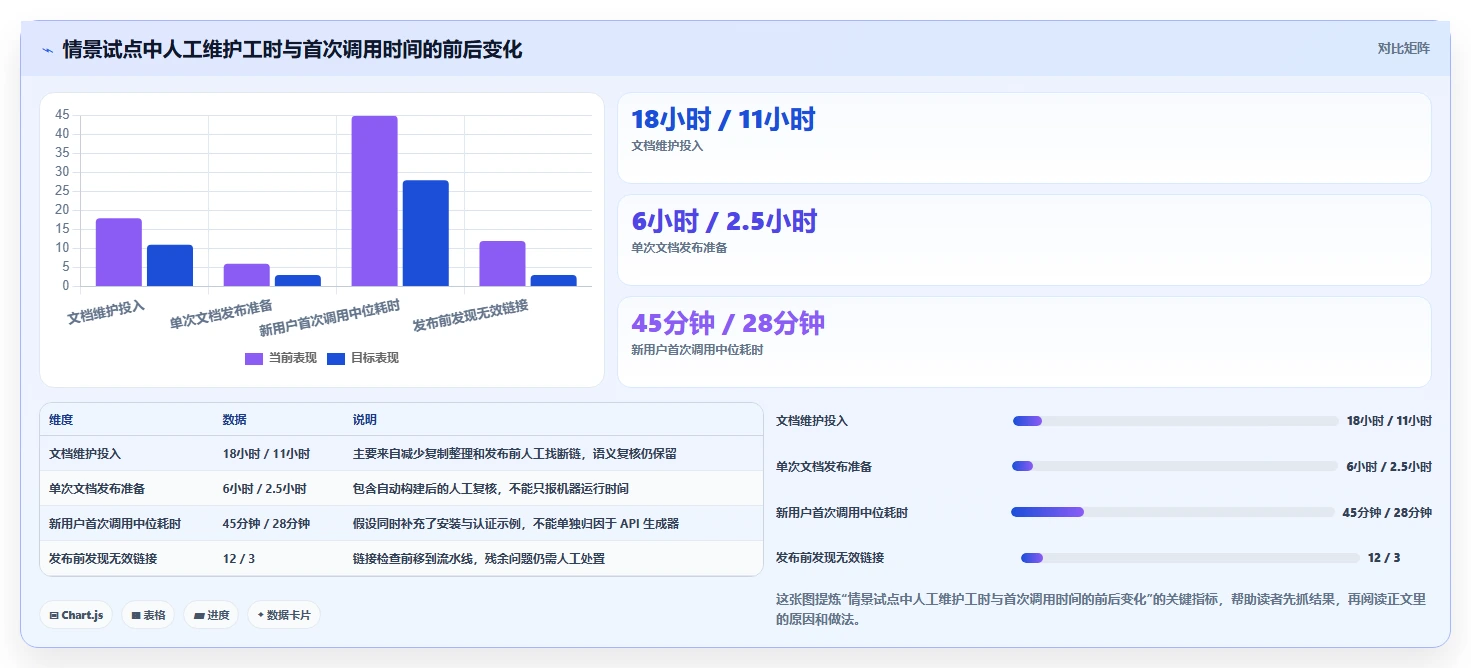Click the 表格 tag chip
1471x668 pixels.
point(148,615)
